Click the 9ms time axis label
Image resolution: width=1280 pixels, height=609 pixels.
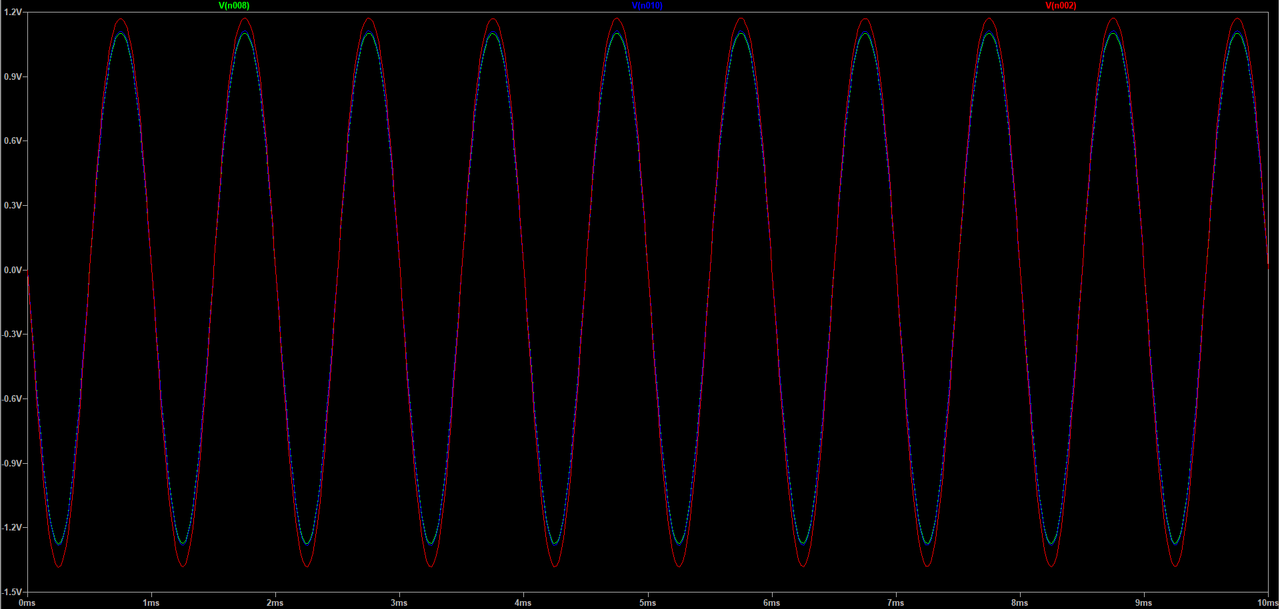point(1143,603)
